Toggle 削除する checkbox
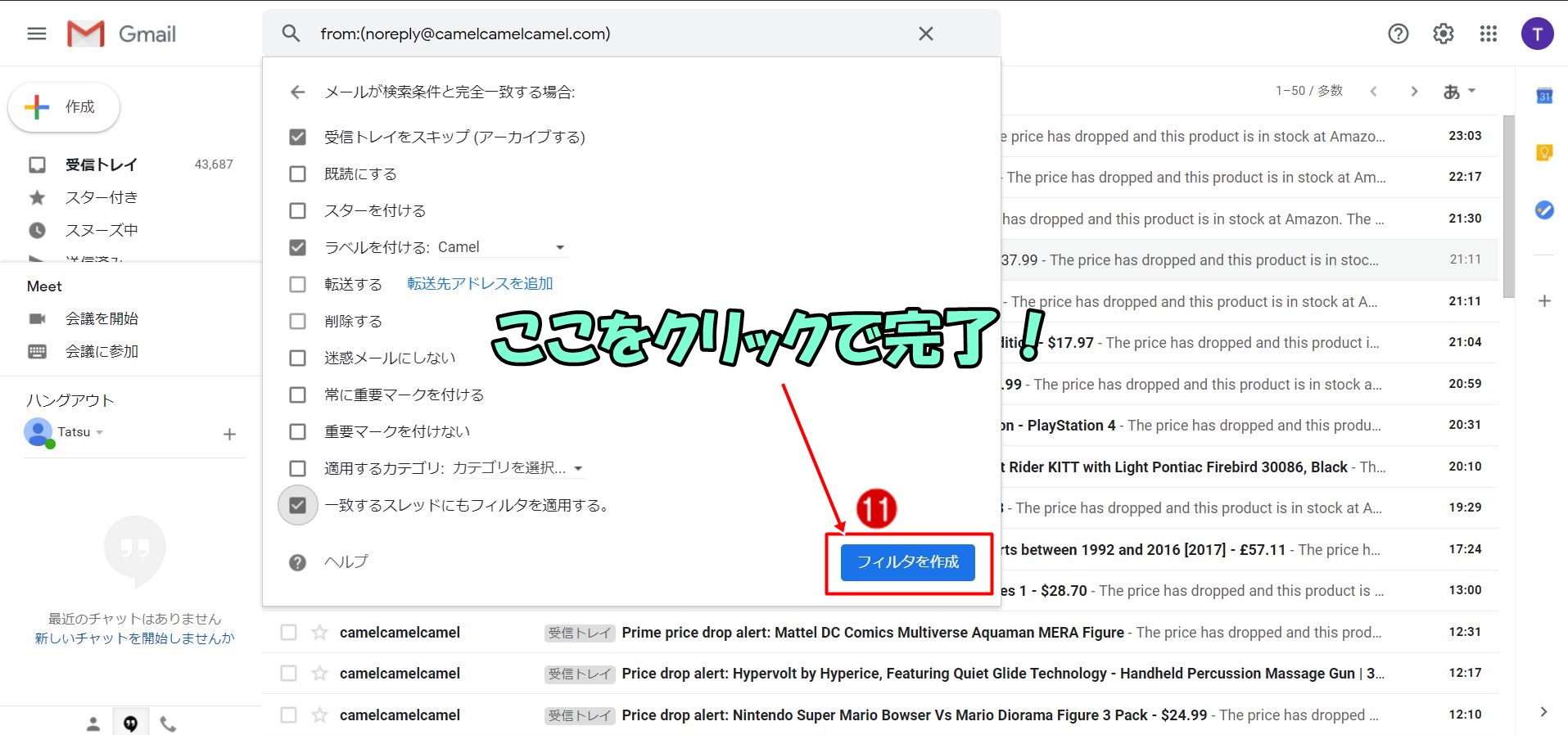 click(297, 321)
